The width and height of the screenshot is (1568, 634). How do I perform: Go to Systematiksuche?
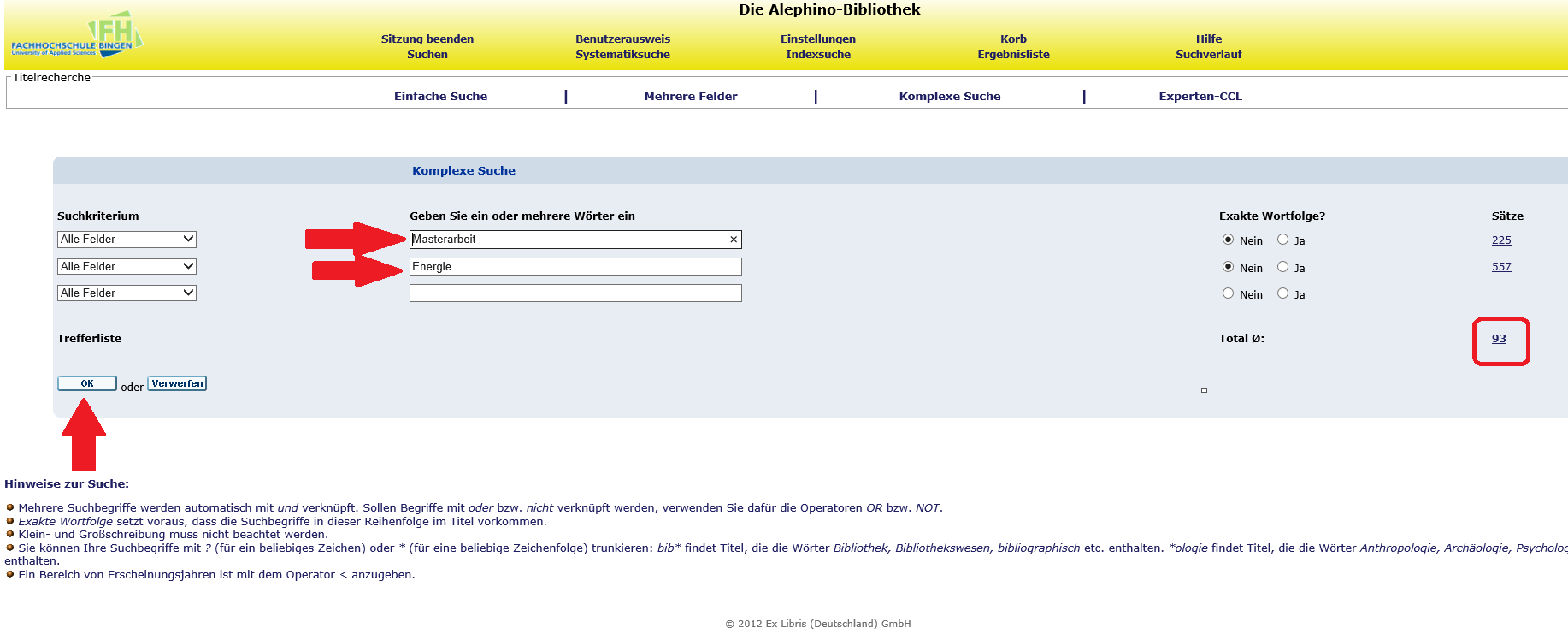[x=622, y=55]
